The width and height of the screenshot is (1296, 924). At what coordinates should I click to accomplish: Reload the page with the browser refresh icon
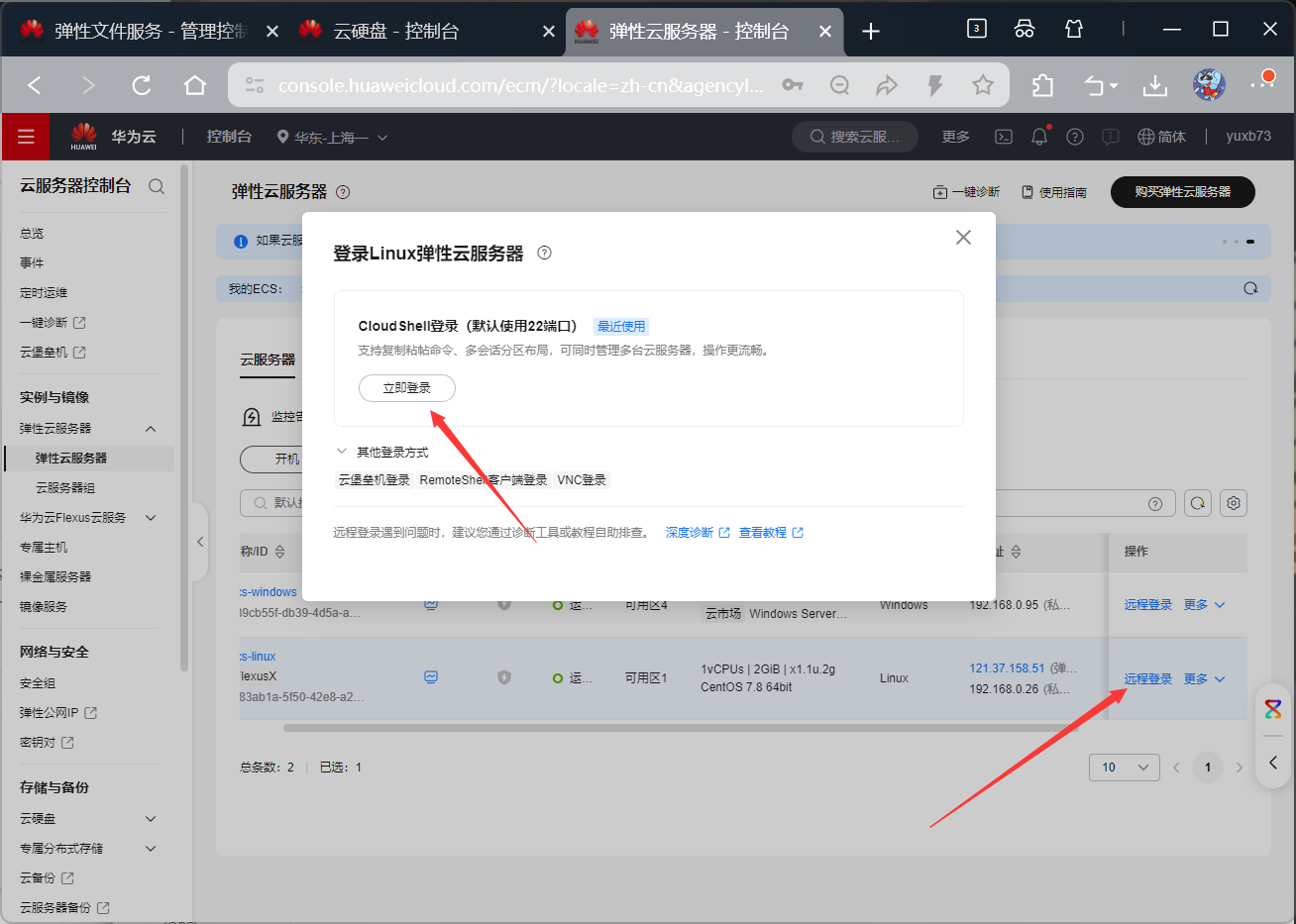tap(142, 86)
